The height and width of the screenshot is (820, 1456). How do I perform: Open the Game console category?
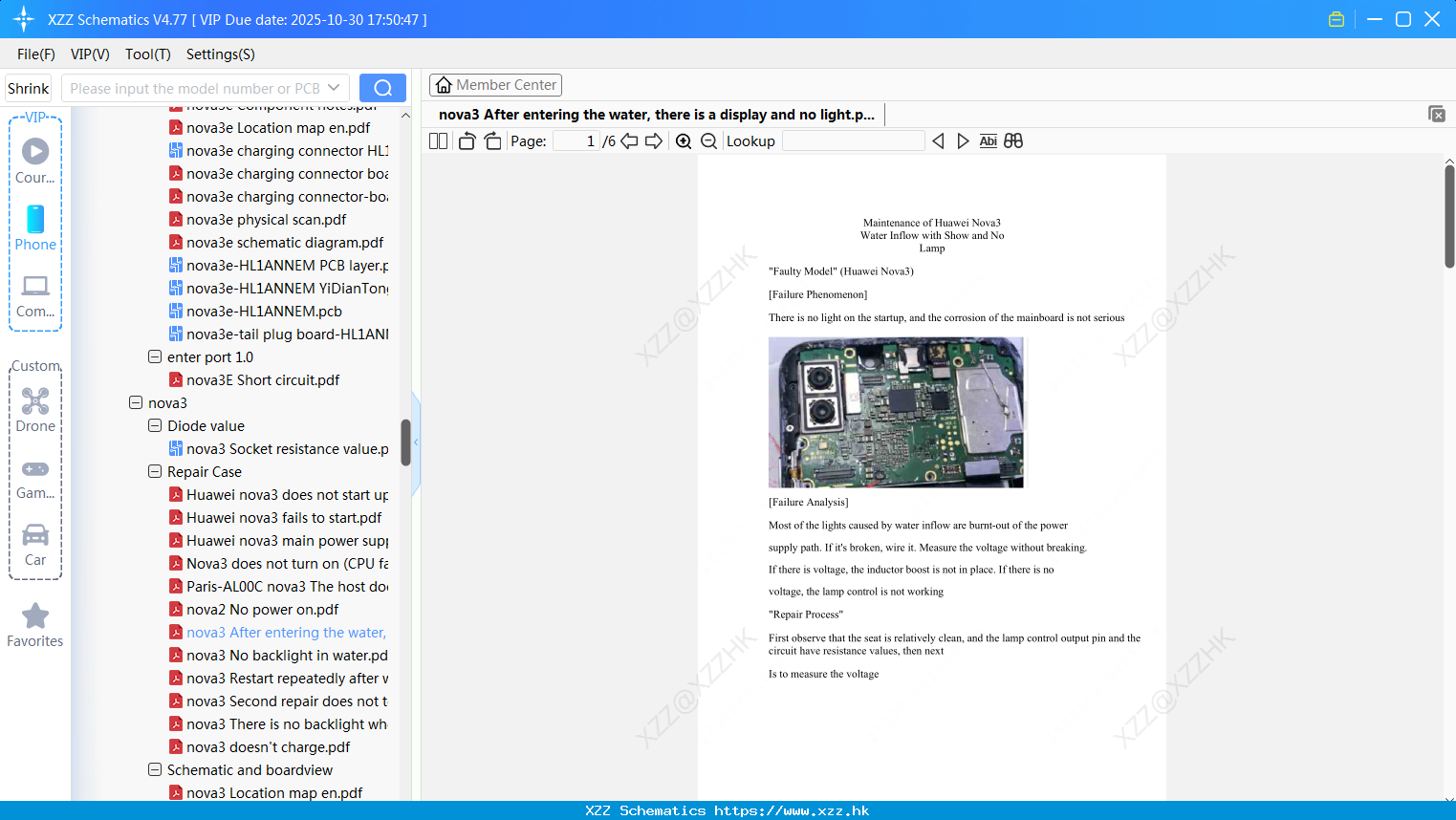point(35,479)
